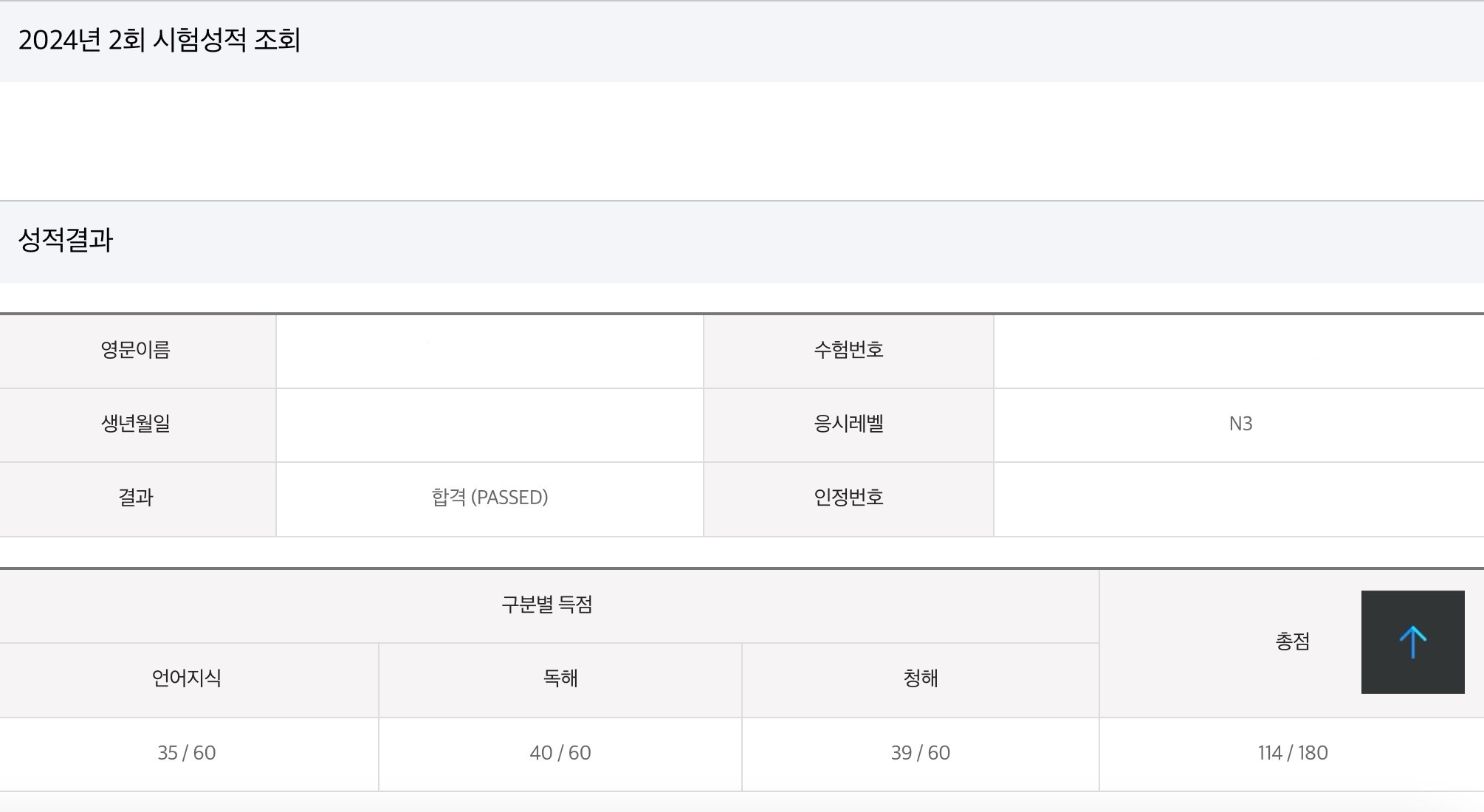
Task: Click the 구분별 득점 table header
Action: pyautogui.click(x=547, y=605)
